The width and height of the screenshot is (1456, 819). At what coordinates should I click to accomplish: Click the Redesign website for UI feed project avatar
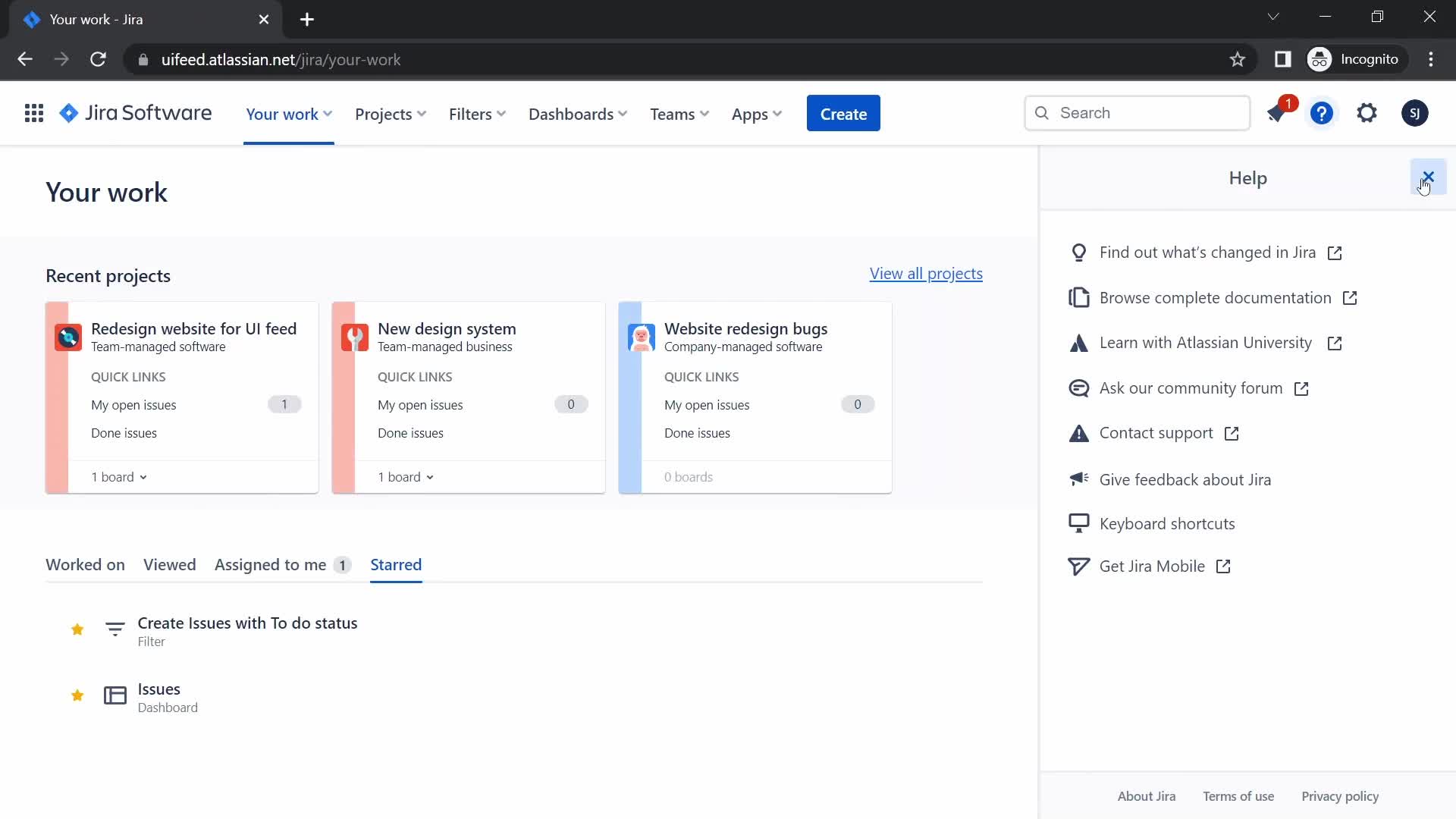point(68,337)
